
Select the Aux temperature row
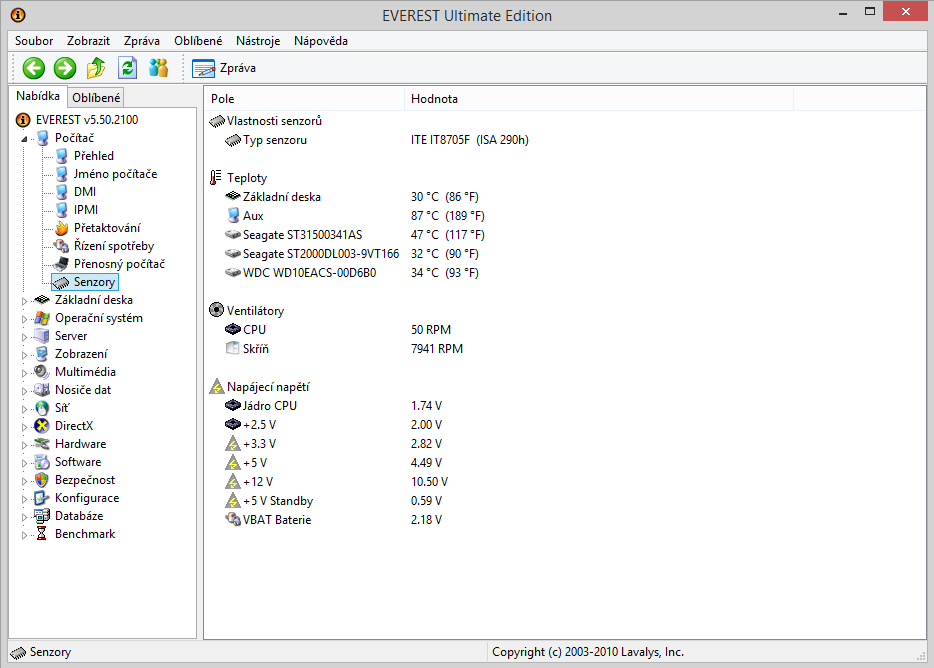pyautogui.click(x=356, y=216)
